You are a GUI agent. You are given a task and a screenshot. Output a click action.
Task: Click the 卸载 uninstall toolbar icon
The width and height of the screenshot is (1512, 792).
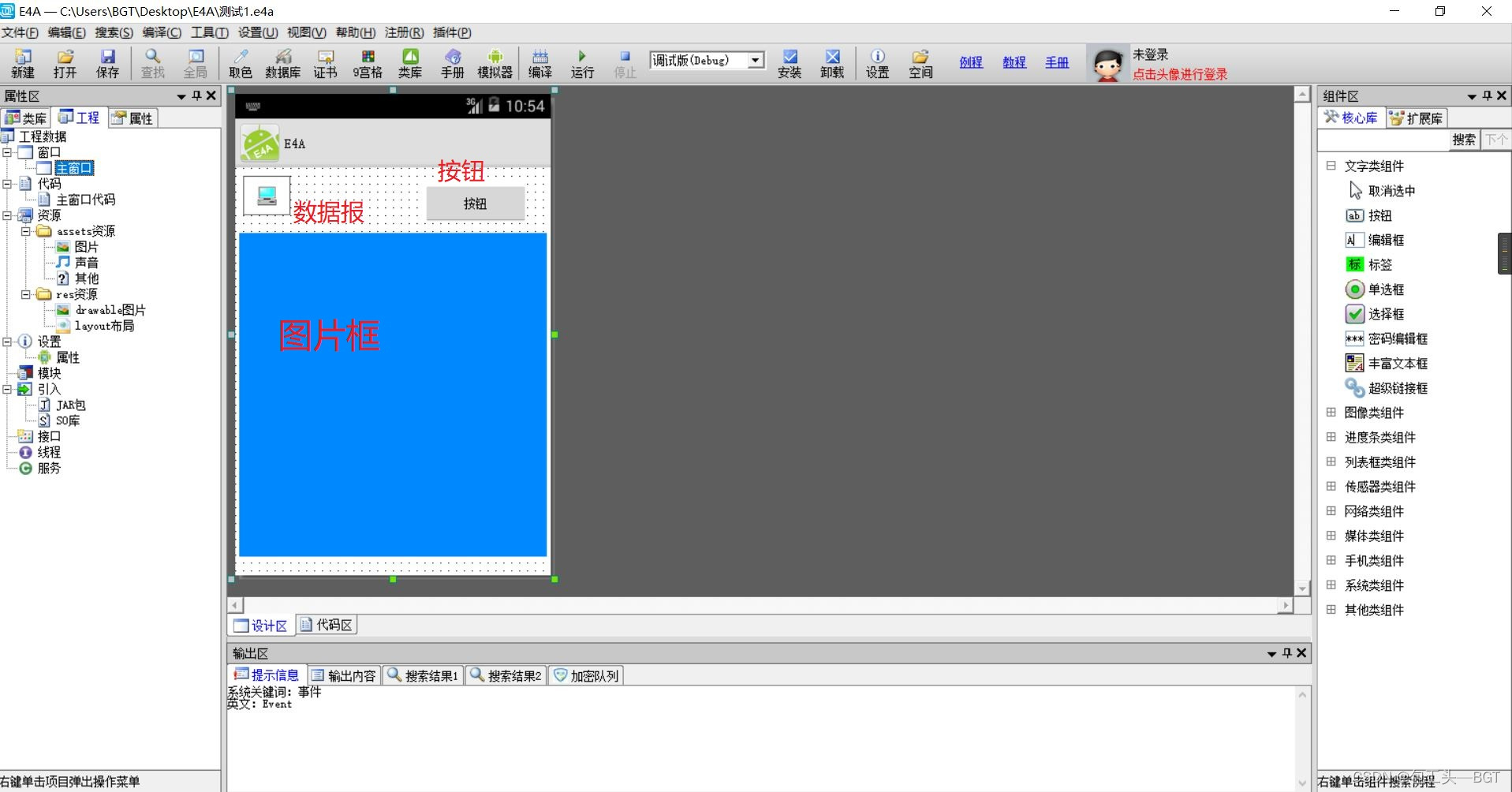tap(832, 64)
